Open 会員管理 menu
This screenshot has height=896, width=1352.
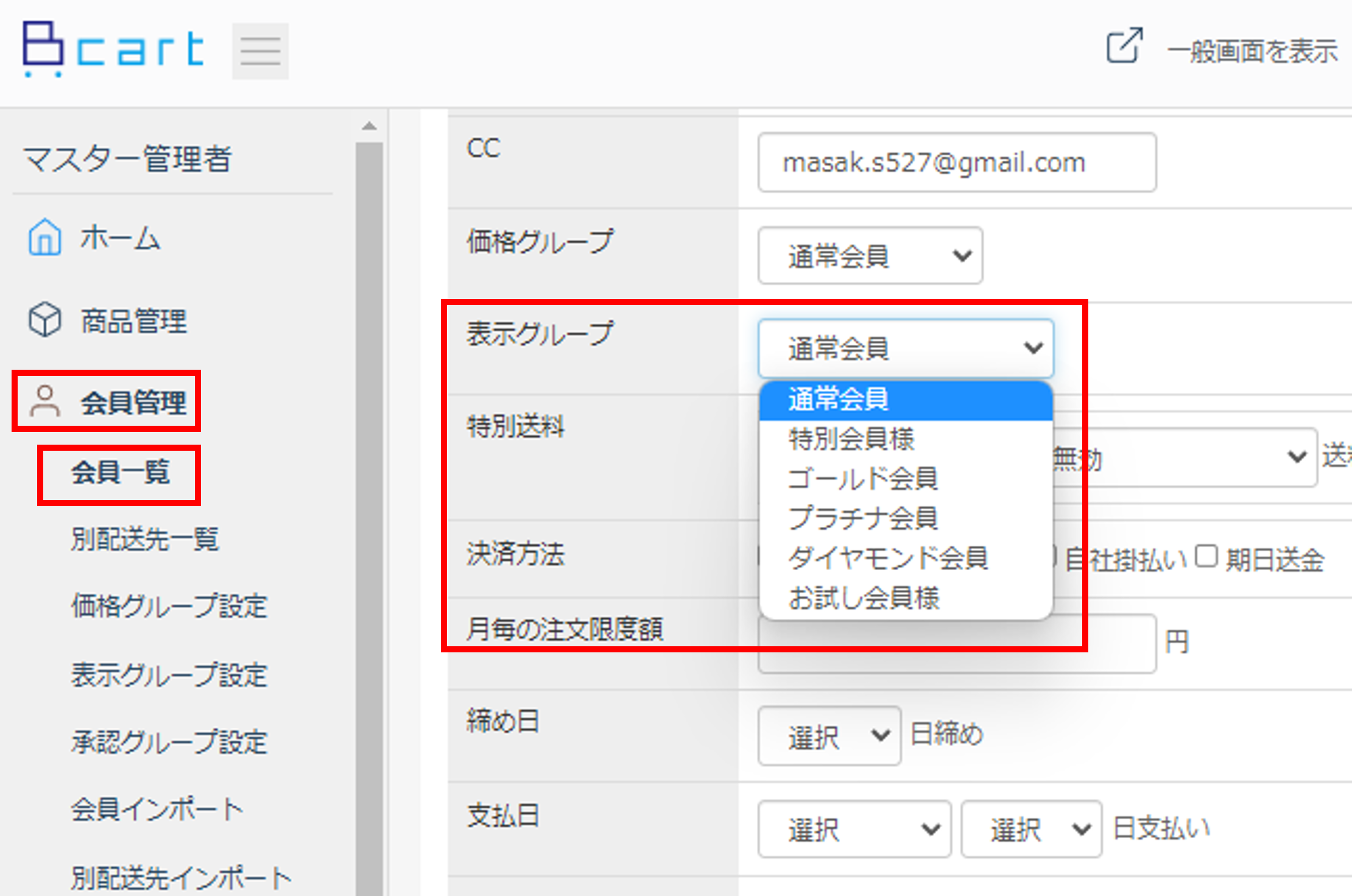[x=133, y=402]
